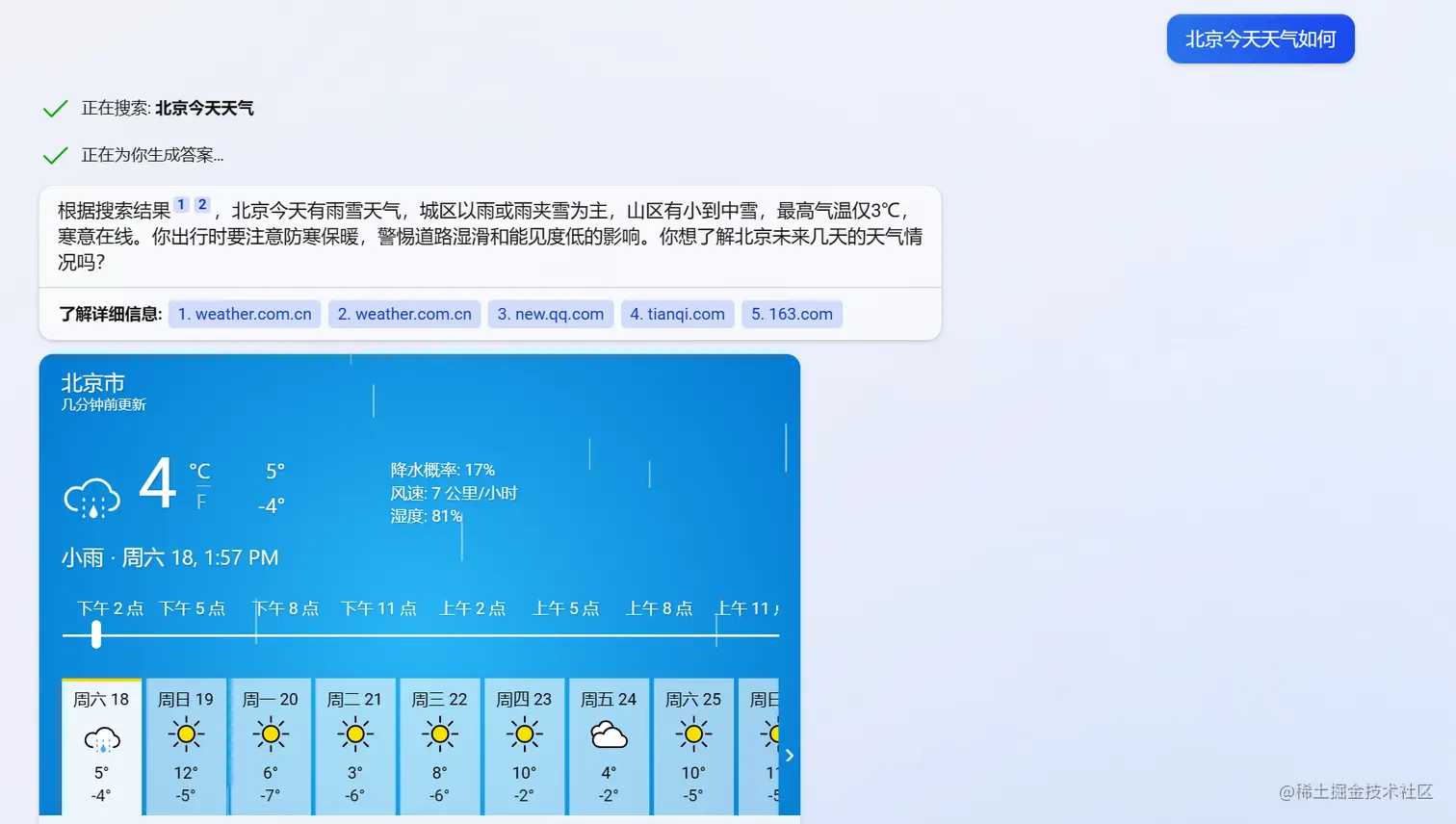Click the green checkmark beside 正在搜索

56,109
